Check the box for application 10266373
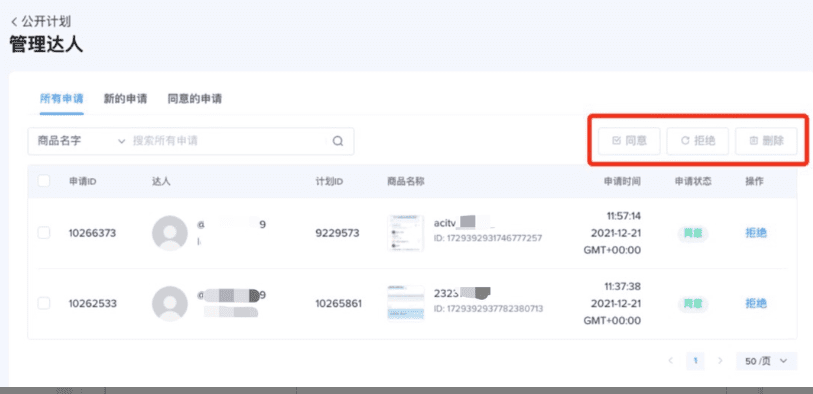Screen dimensions: 813x394 coord(44,233)
